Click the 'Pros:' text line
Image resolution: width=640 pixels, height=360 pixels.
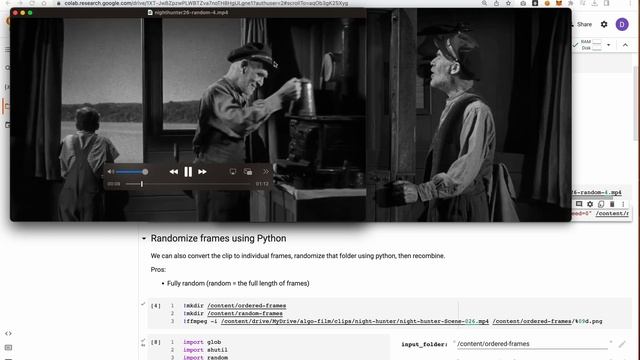click(x=158, y=269)
